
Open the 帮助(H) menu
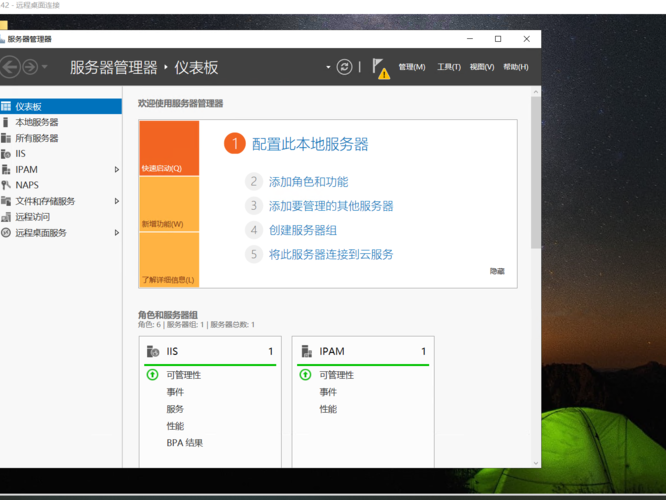(516, 67)
